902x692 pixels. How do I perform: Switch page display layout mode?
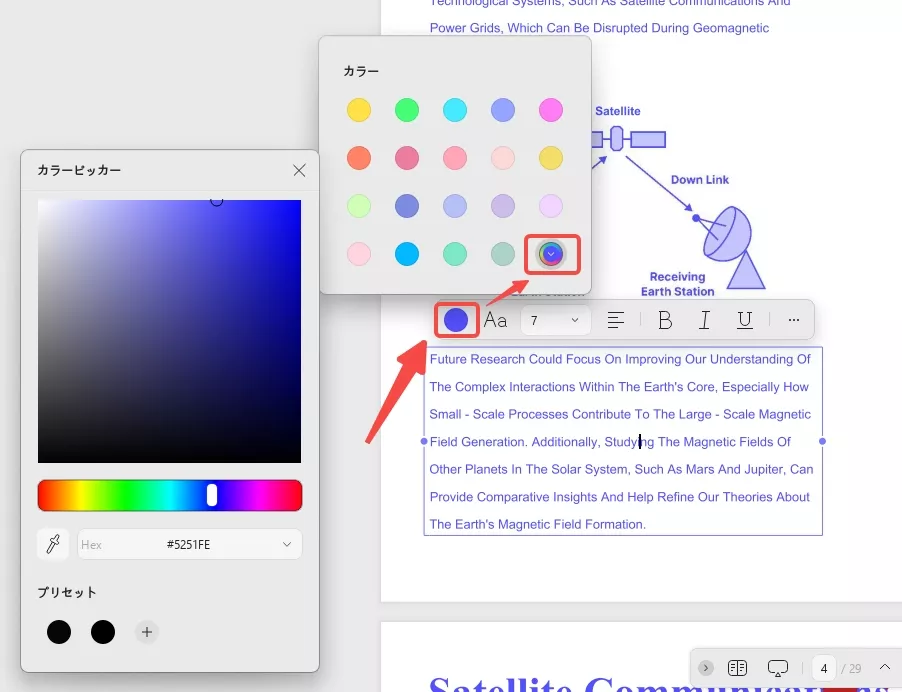click(737, 668)
